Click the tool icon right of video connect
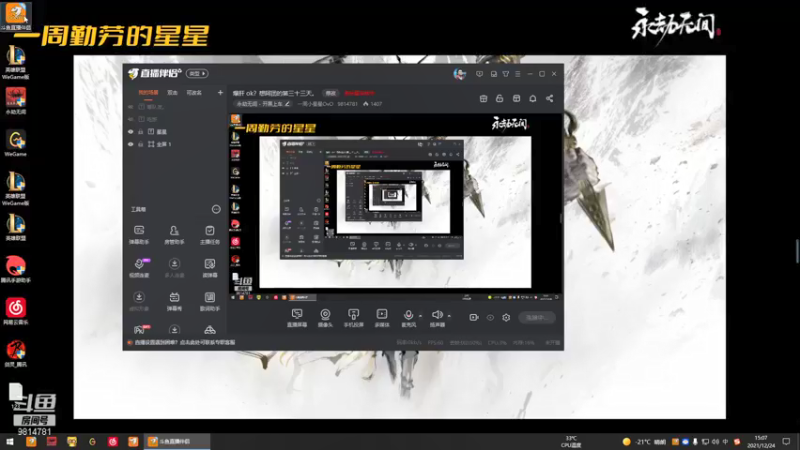Viewport: 800px width, 450px height. coord(174,268)
